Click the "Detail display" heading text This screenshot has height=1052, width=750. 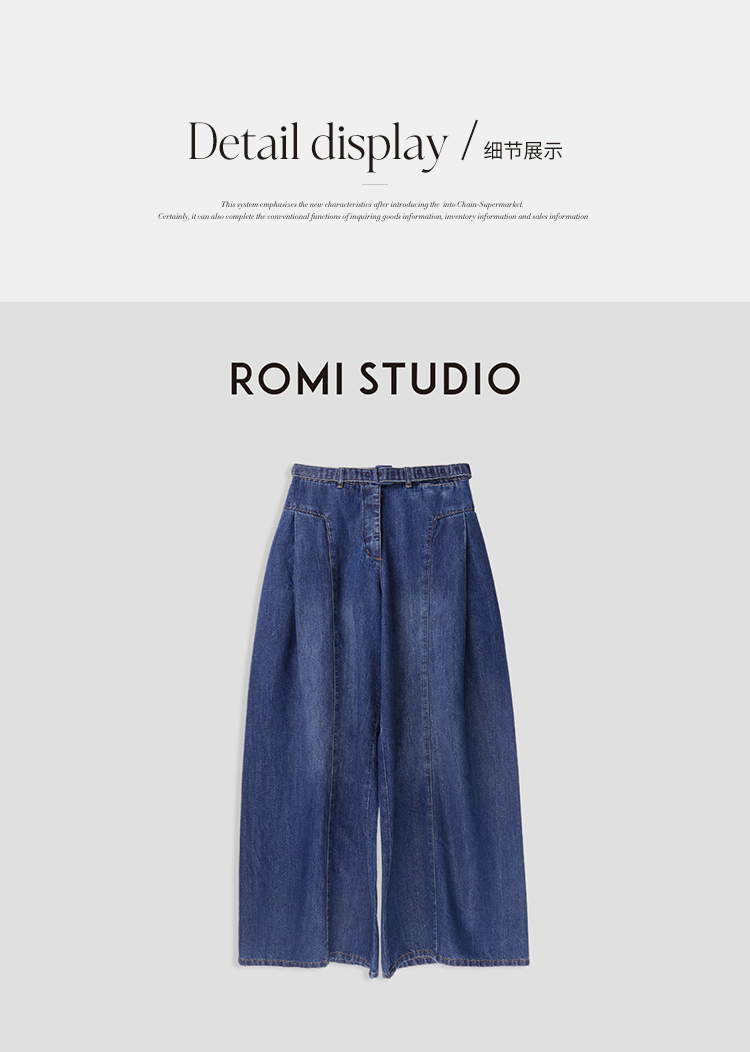(317, 144)
